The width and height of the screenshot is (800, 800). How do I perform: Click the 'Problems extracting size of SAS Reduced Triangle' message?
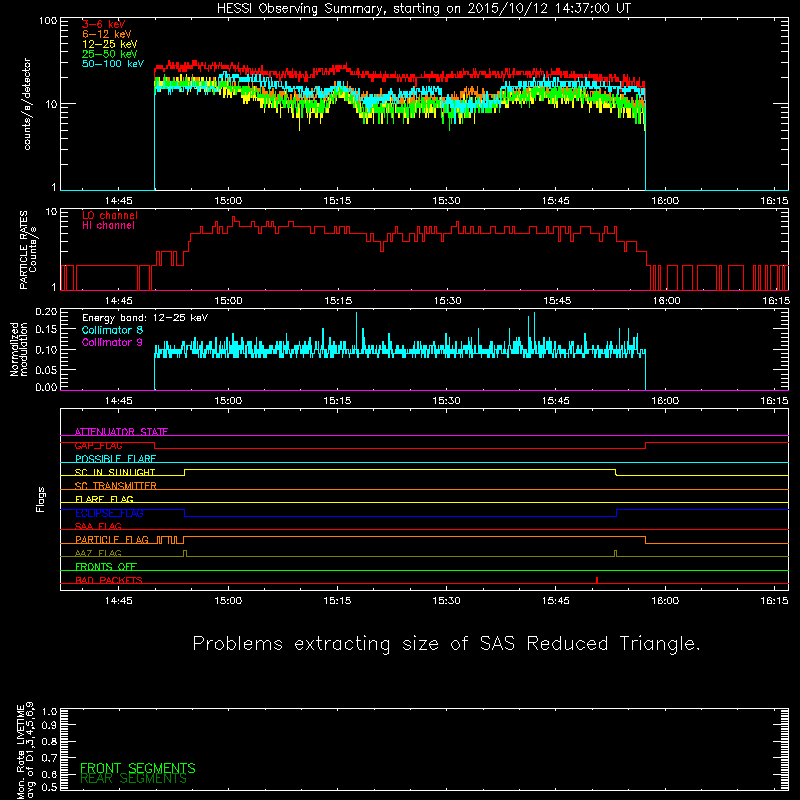tap(446, 643)
